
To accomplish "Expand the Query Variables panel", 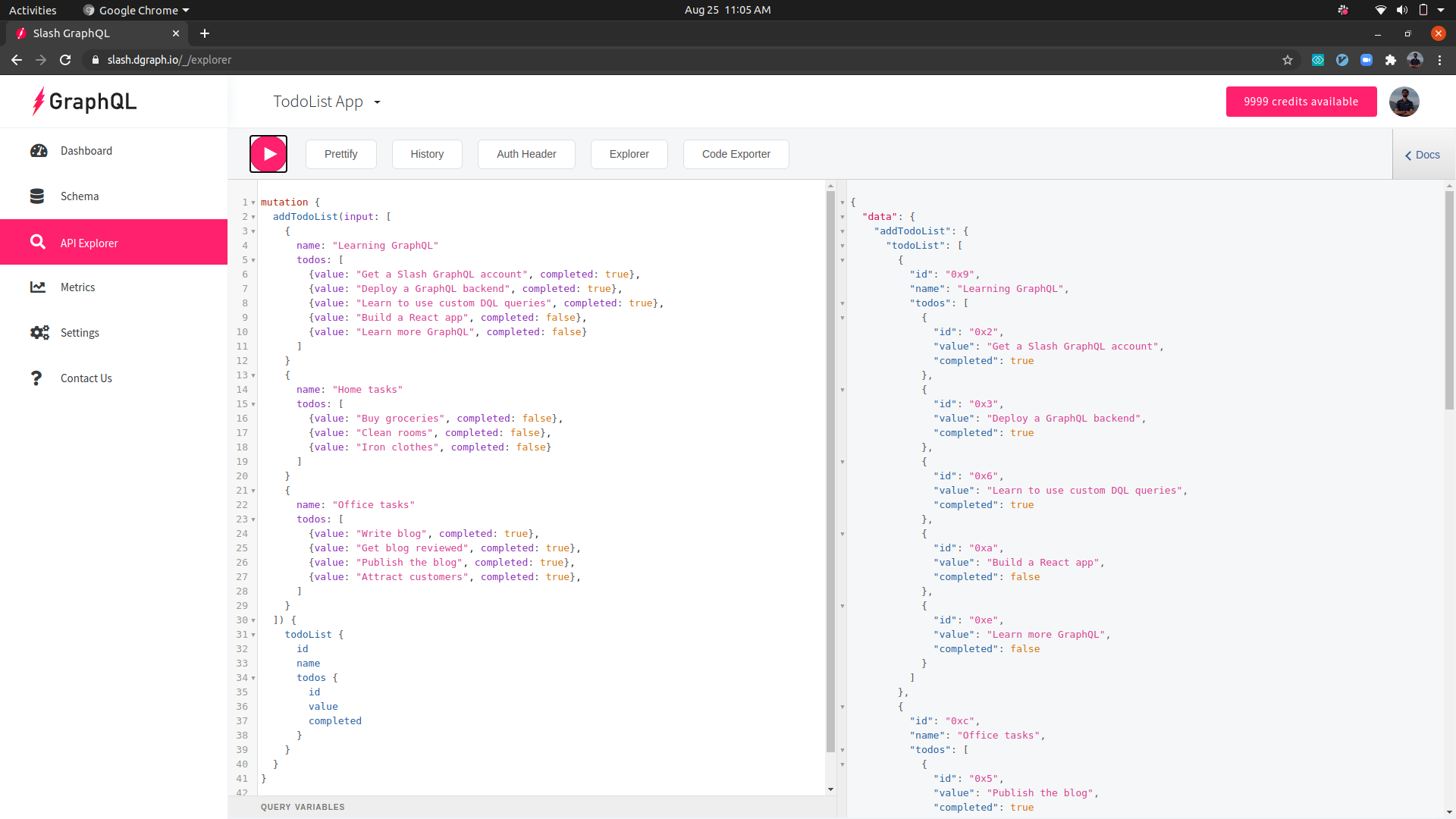I will pos(532,807).
